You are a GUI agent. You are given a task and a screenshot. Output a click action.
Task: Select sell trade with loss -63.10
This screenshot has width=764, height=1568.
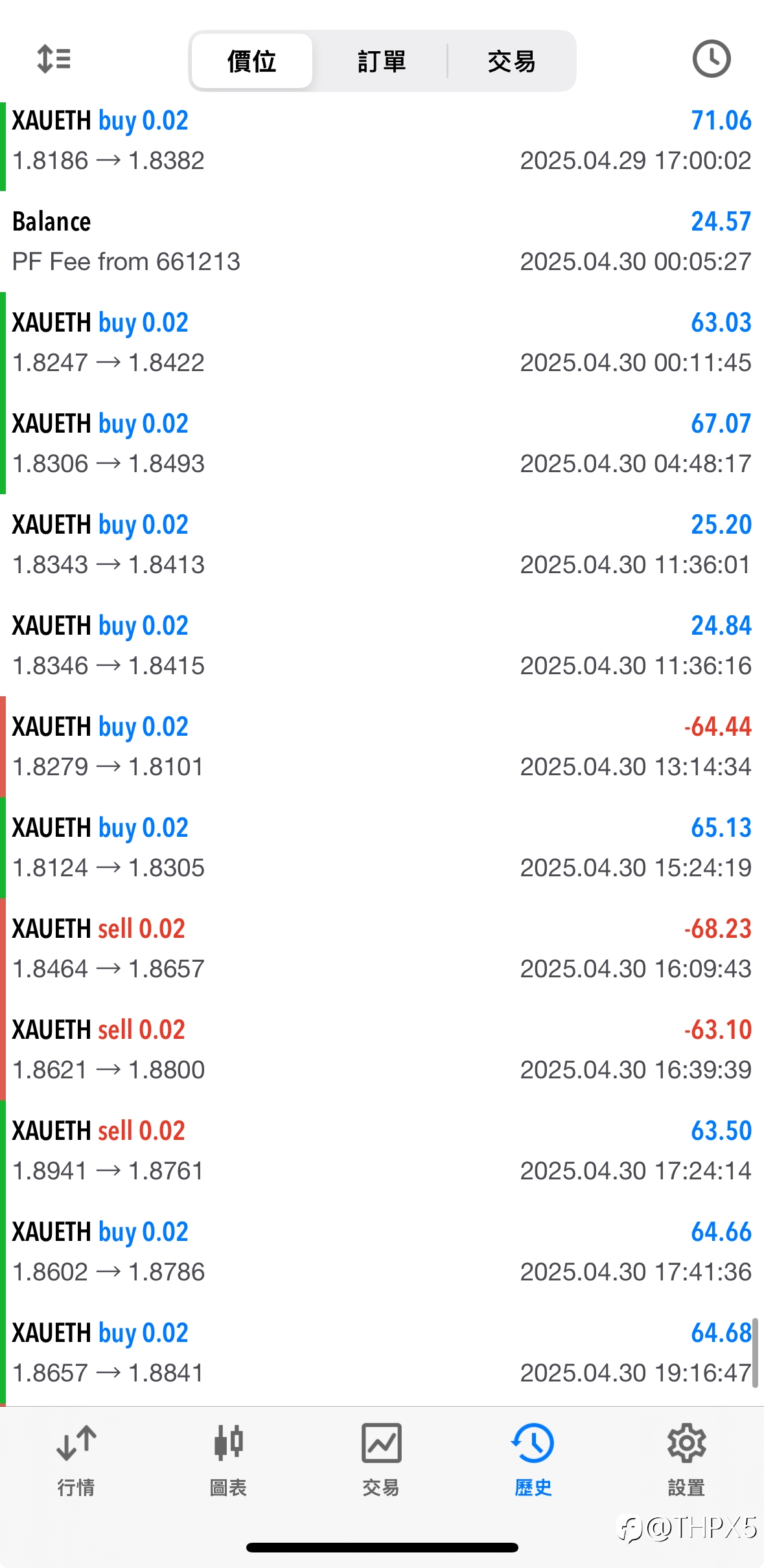point(382,1050)
